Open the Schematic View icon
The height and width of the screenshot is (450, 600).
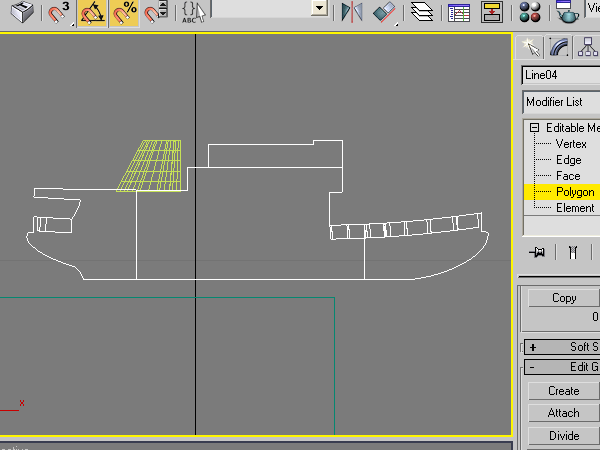[x=492, y=13]
